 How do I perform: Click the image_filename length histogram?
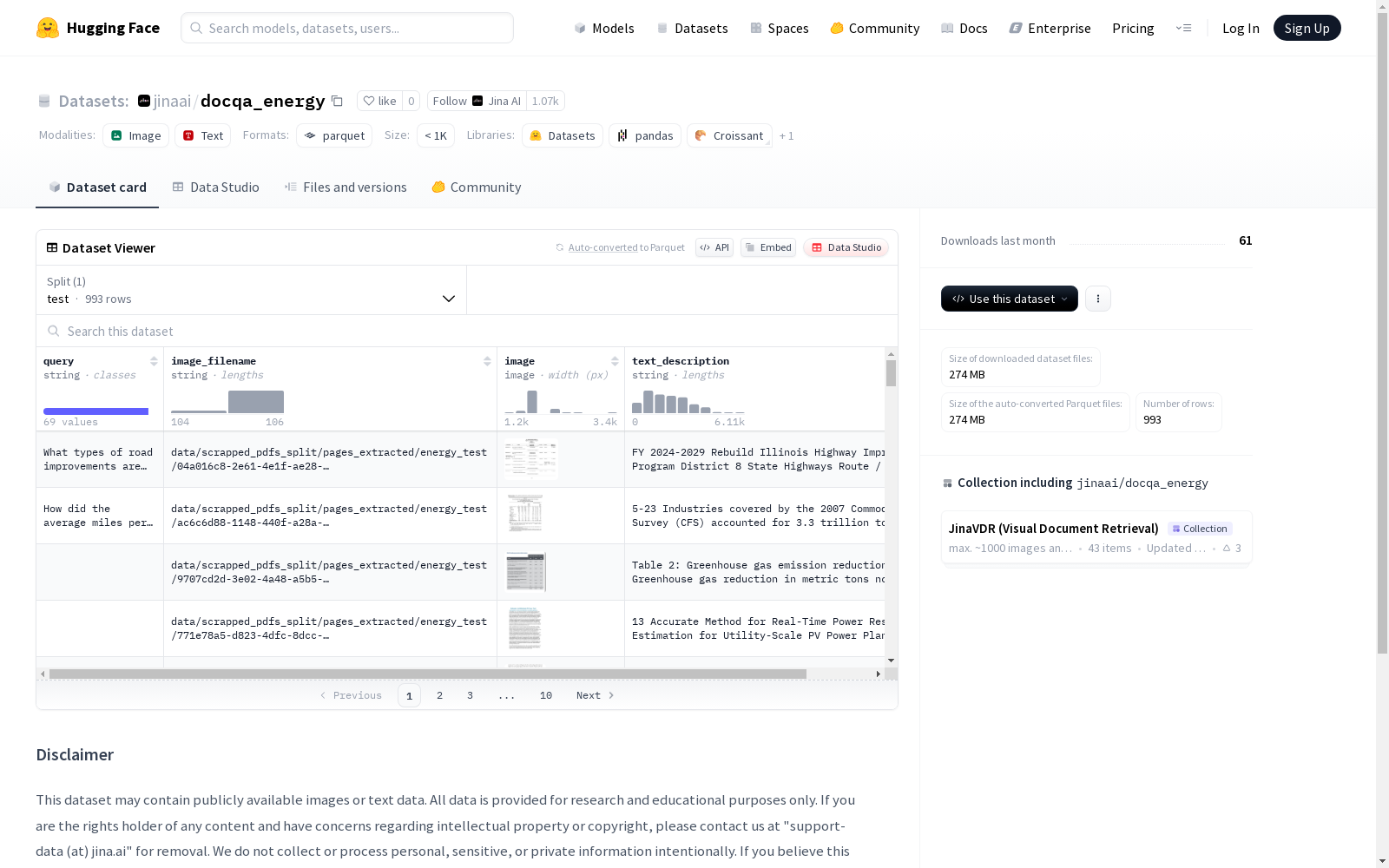[x=227, y=402]
